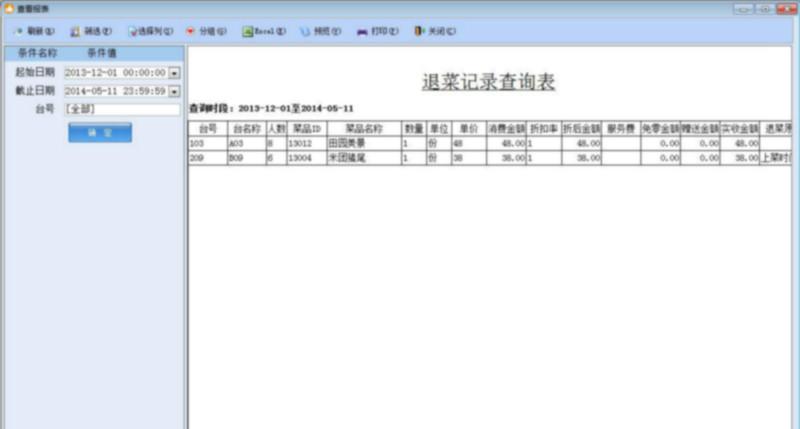Screen dimensions: 800x429
Task: Click the 退菜记录查询表 report title
Action: tap(488, 82)
